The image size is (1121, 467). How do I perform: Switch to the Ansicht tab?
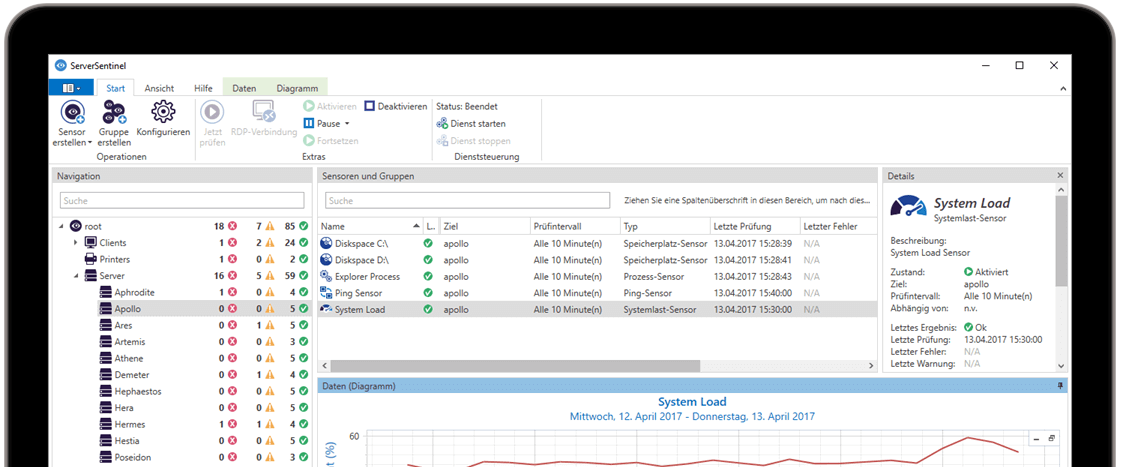pyautogui.click(x=159, y=89)
